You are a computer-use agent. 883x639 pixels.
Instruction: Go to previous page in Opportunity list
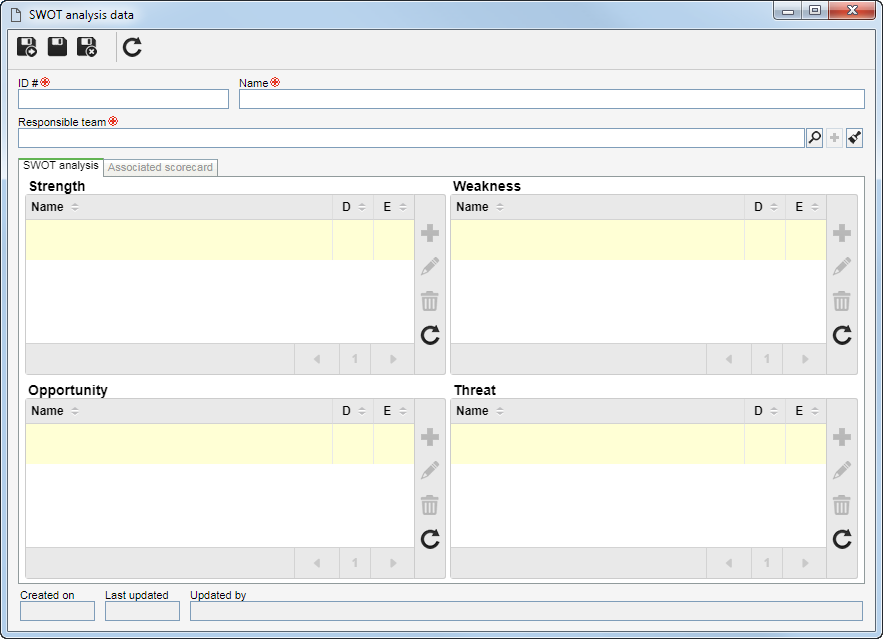[x=317, y=563]
